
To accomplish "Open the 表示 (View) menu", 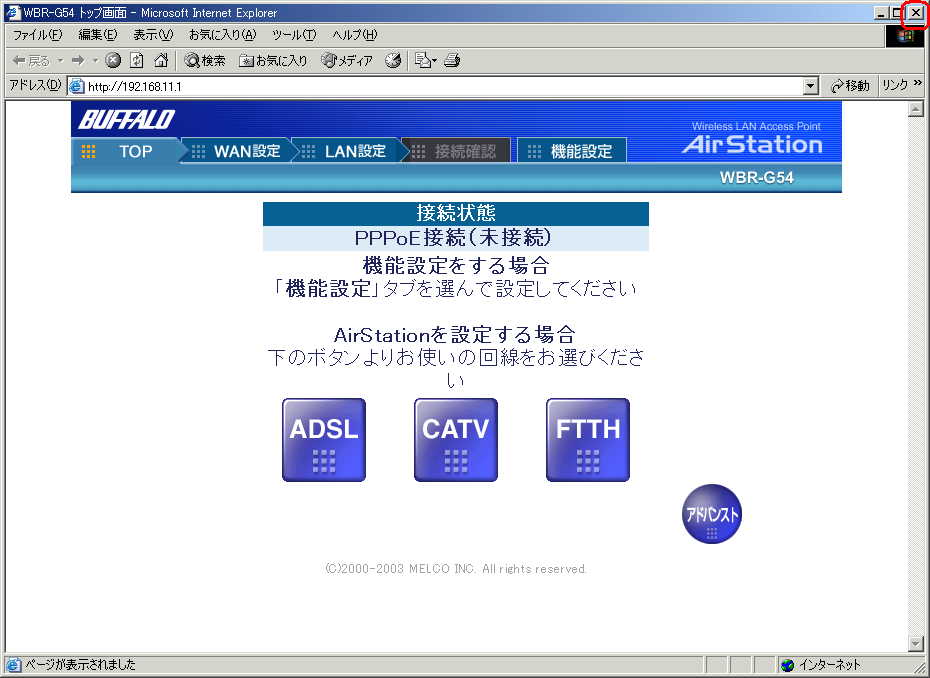I will tap(153, 35).
